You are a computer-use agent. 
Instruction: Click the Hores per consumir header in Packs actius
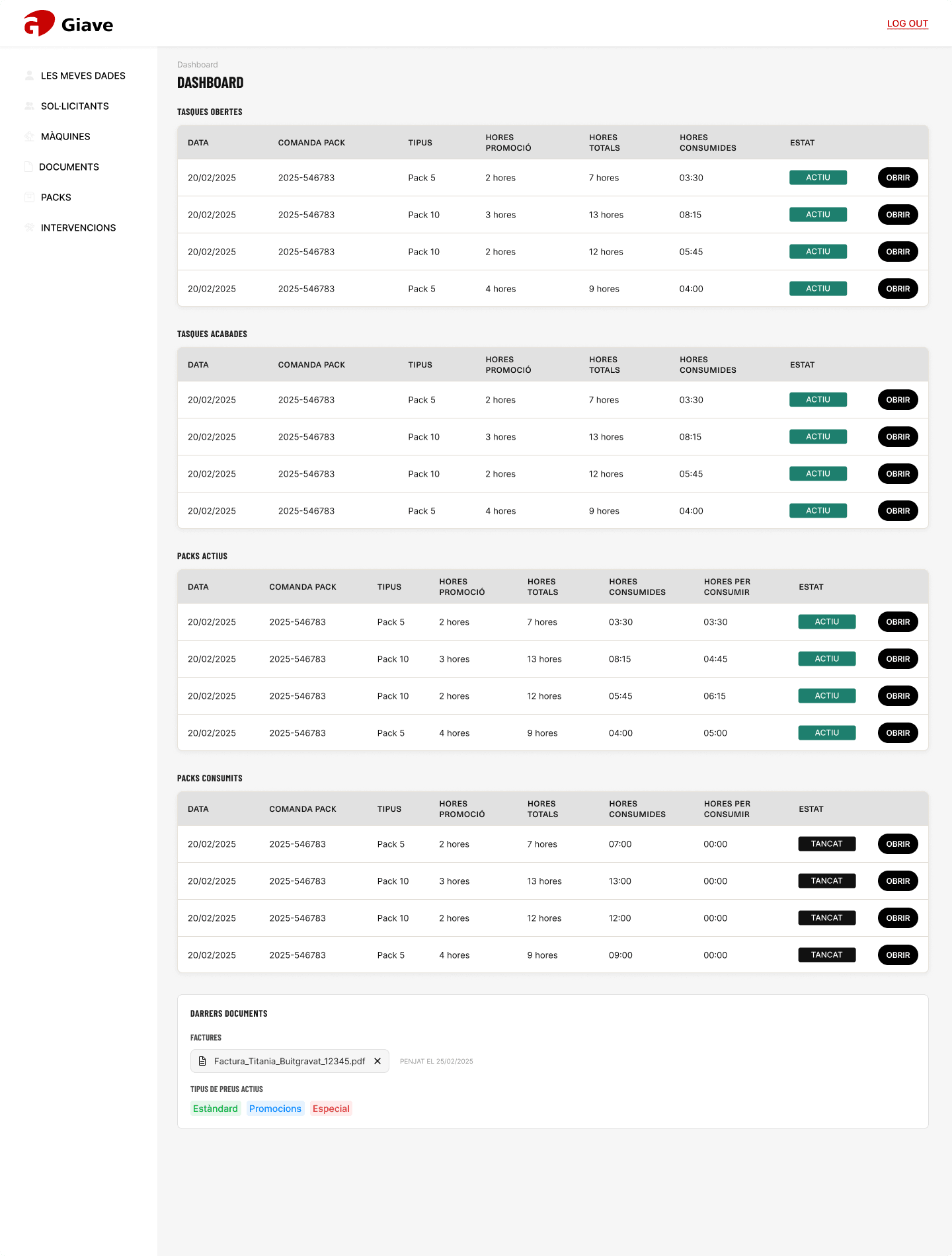727,587
